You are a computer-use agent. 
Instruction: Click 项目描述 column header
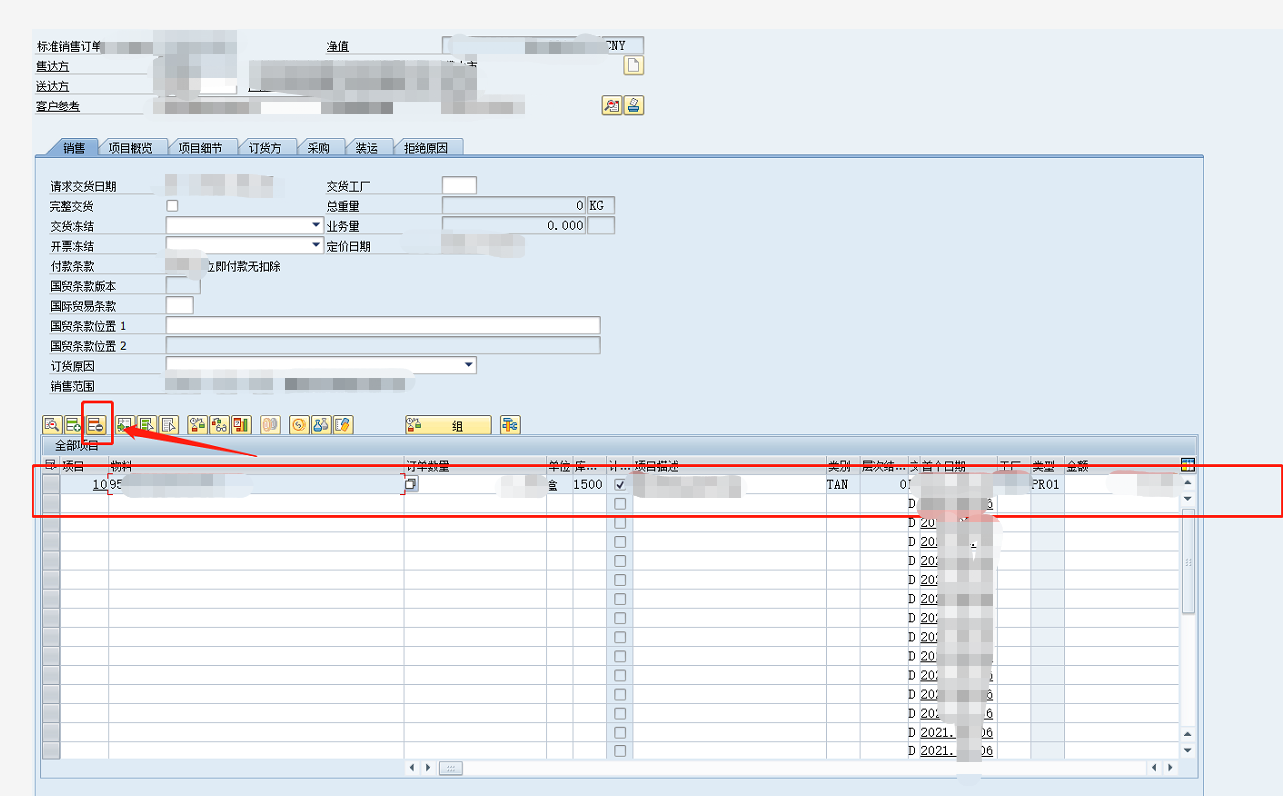tap(729, 466)
